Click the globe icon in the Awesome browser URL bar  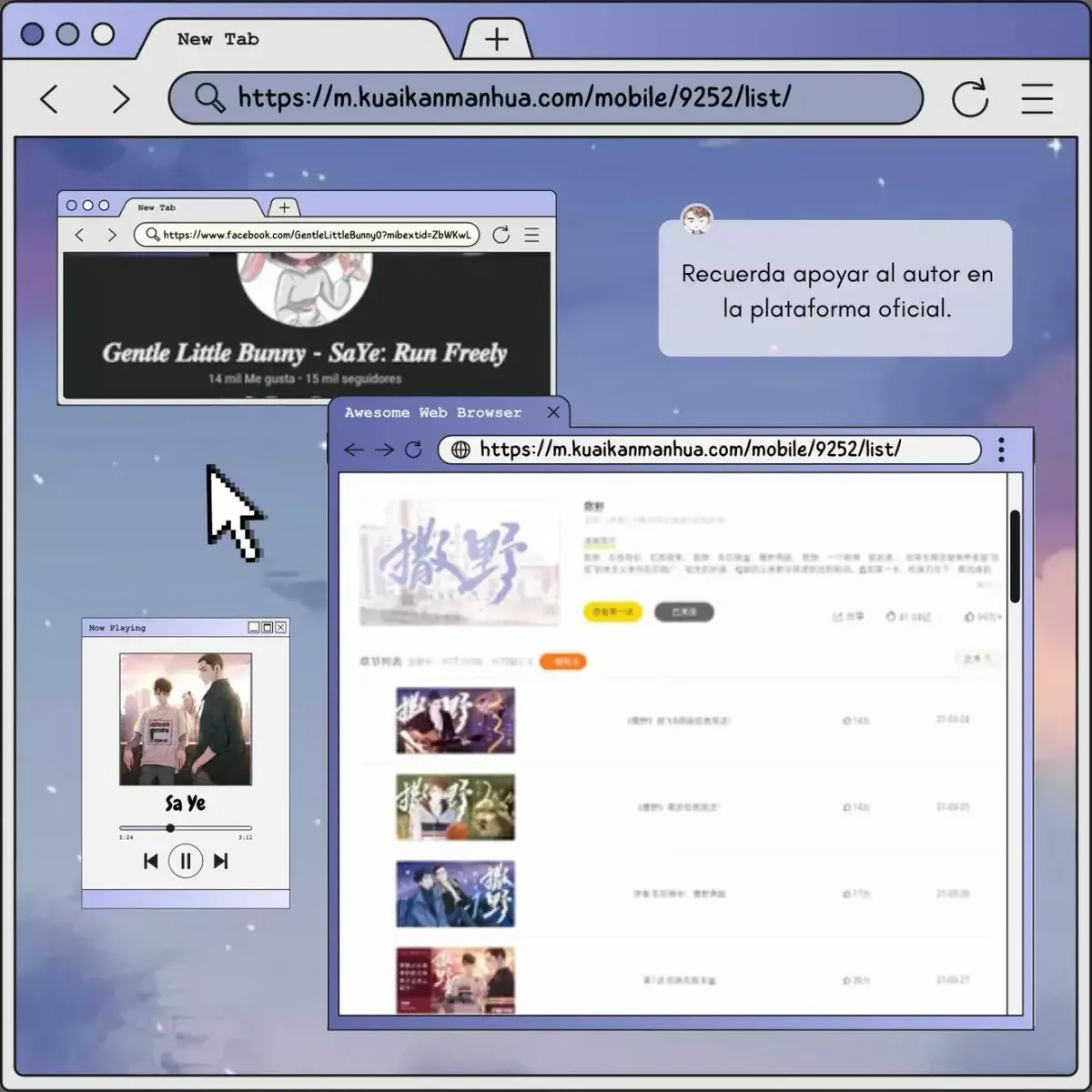click(460, 450)
